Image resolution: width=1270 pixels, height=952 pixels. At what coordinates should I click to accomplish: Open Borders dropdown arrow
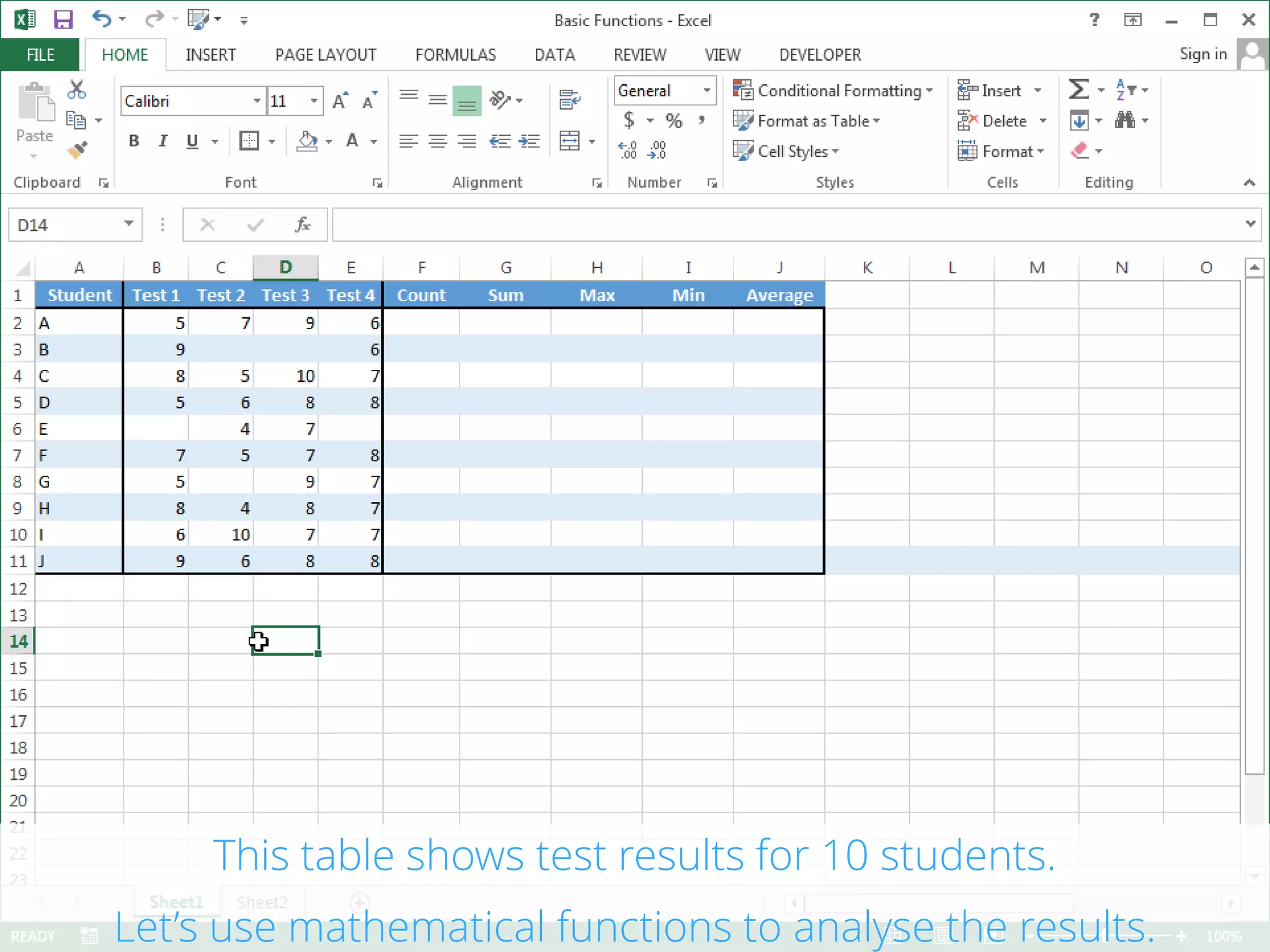tap(272, 142)
